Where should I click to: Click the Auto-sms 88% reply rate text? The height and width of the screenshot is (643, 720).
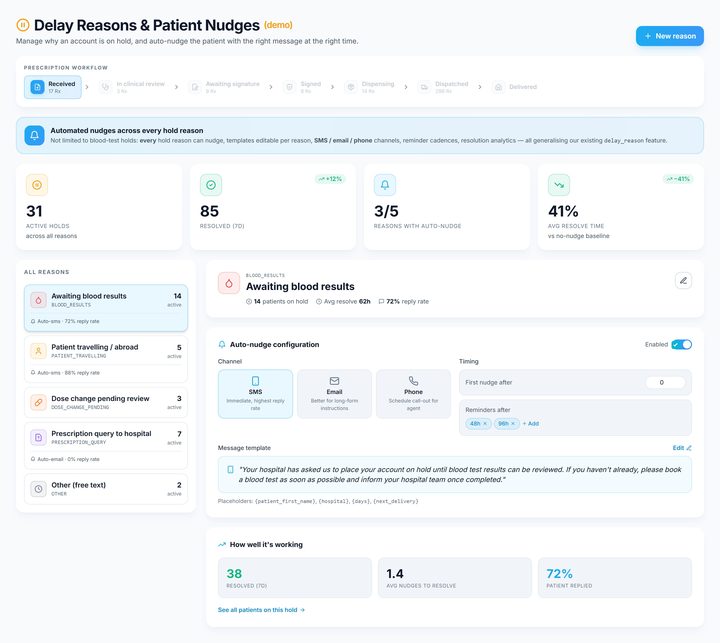[x=68, y=373]
